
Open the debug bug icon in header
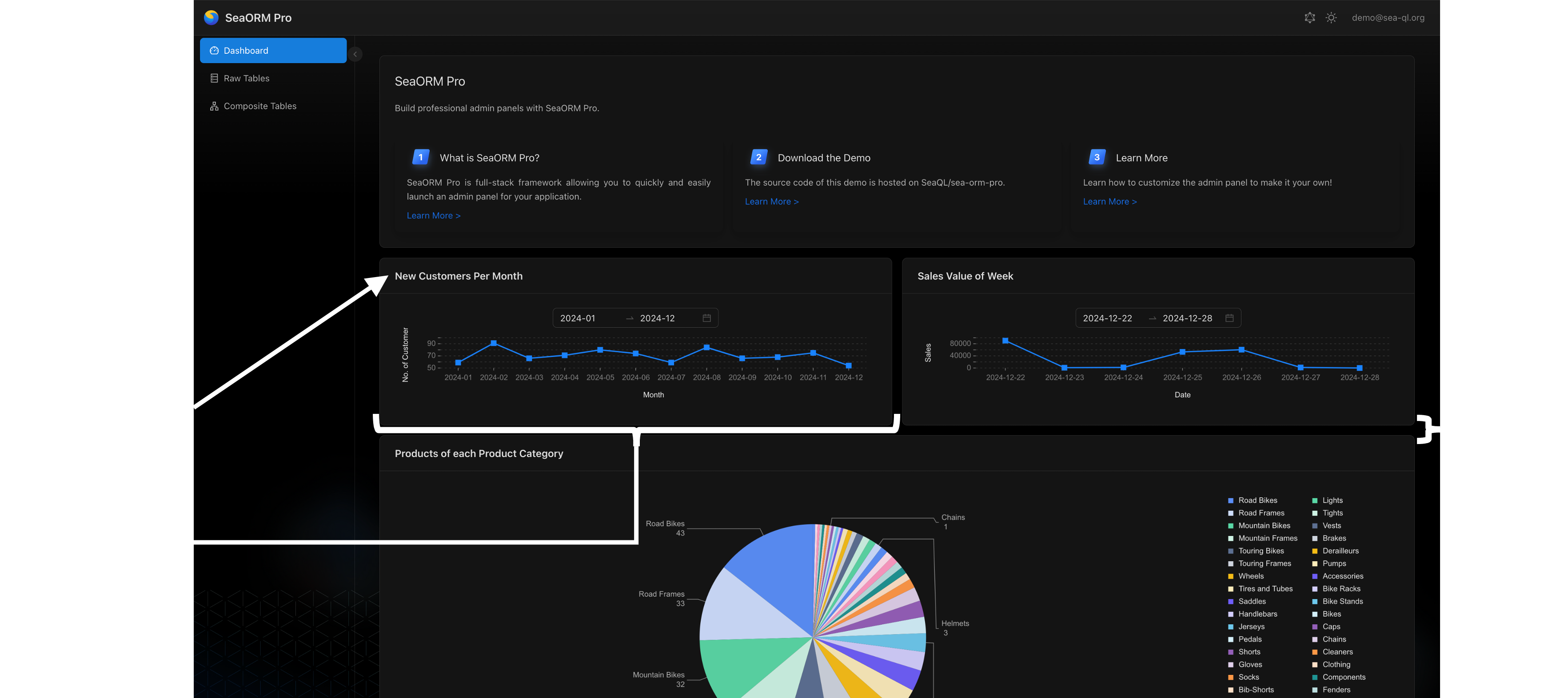pyautogui.click(x=1310, y=18)
